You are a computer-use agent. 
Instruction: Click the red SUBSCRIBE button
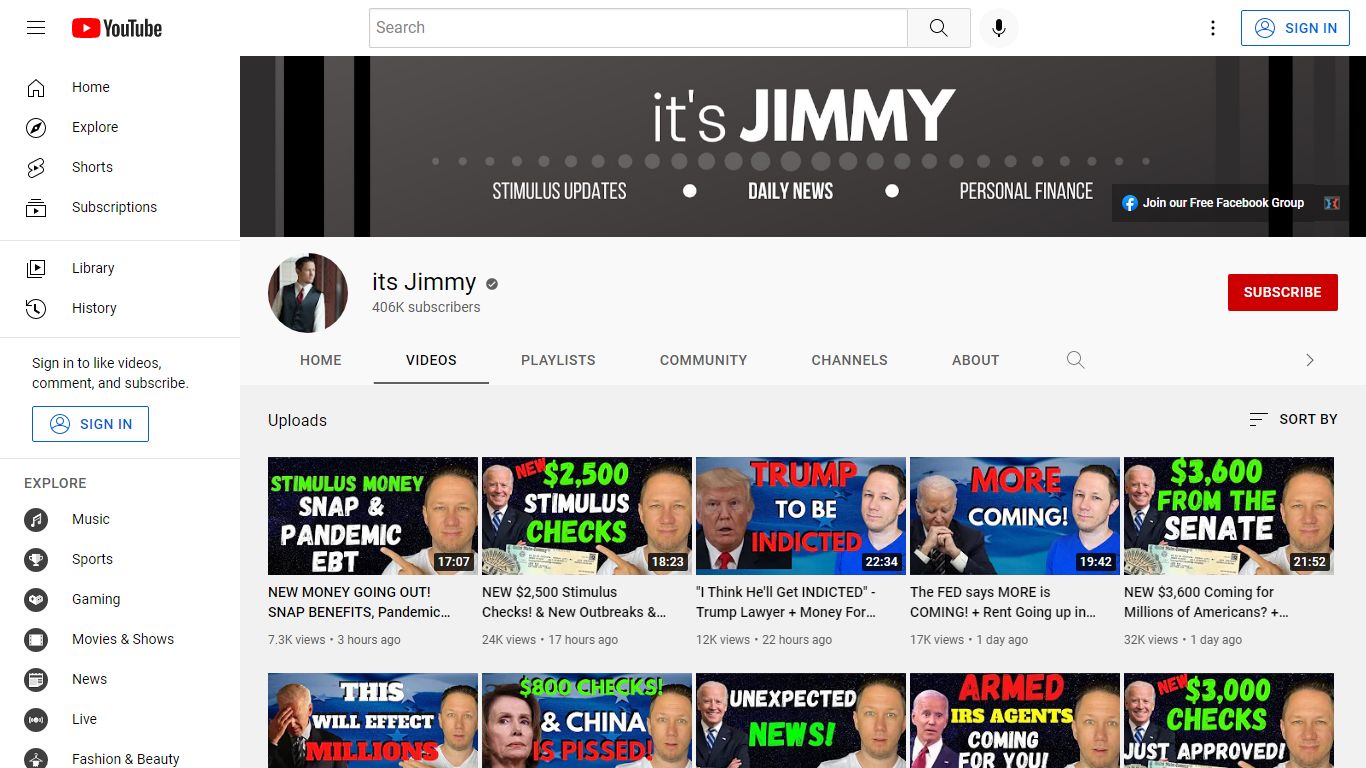pyautogui.click(x=1283, y=292)
